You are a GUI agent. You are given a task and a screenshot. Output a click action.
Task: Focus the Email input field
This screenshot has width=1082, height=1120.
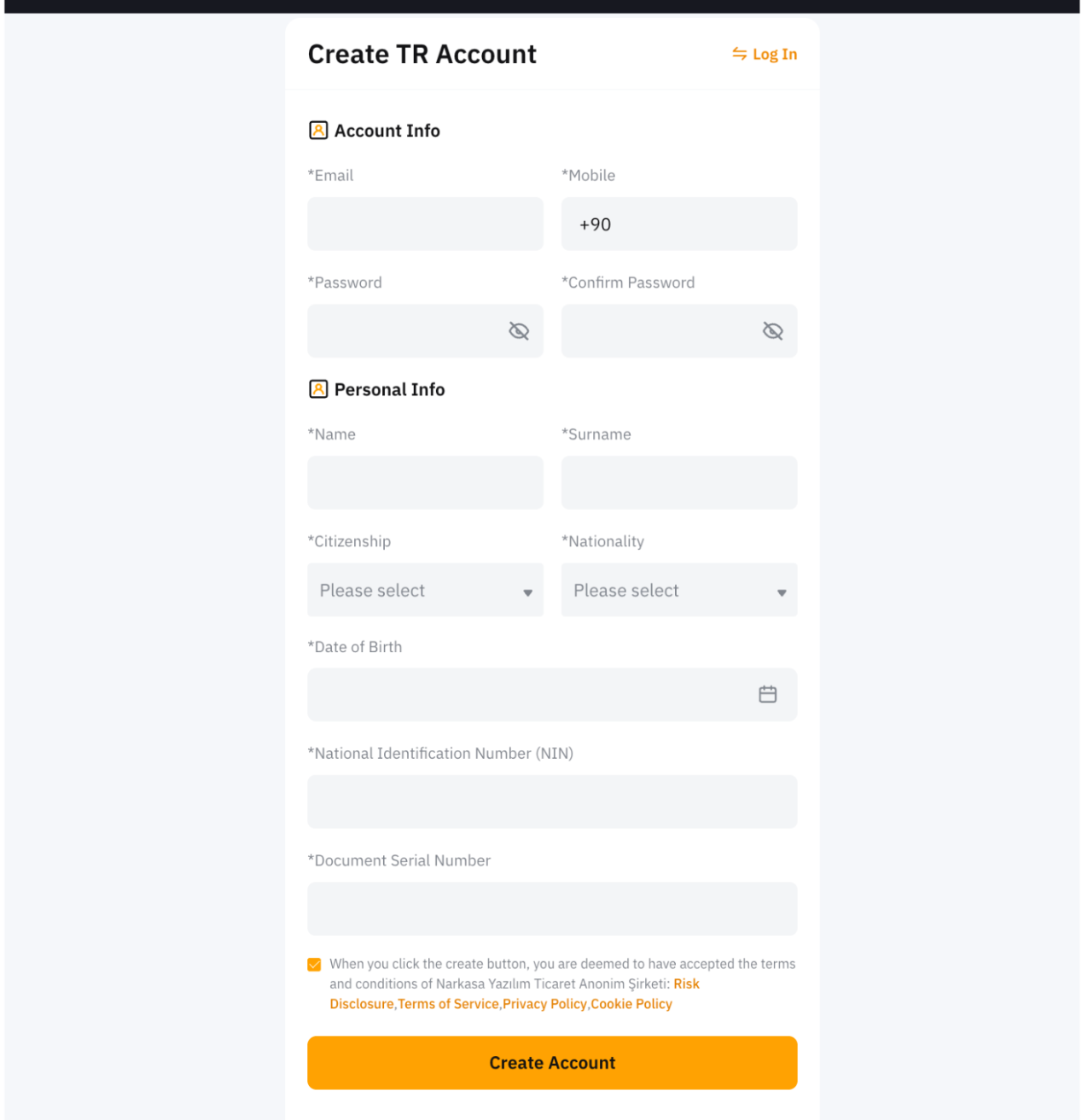click(425, 225)
